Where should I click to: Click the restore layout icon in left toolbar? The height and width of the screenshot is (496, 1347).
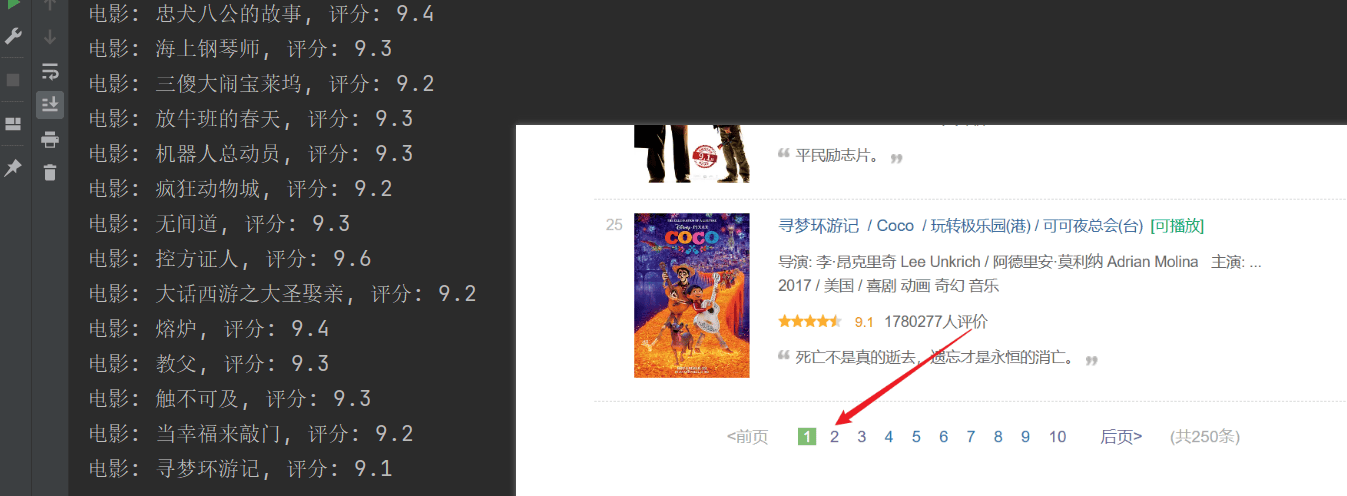click(x=13, y=124)
